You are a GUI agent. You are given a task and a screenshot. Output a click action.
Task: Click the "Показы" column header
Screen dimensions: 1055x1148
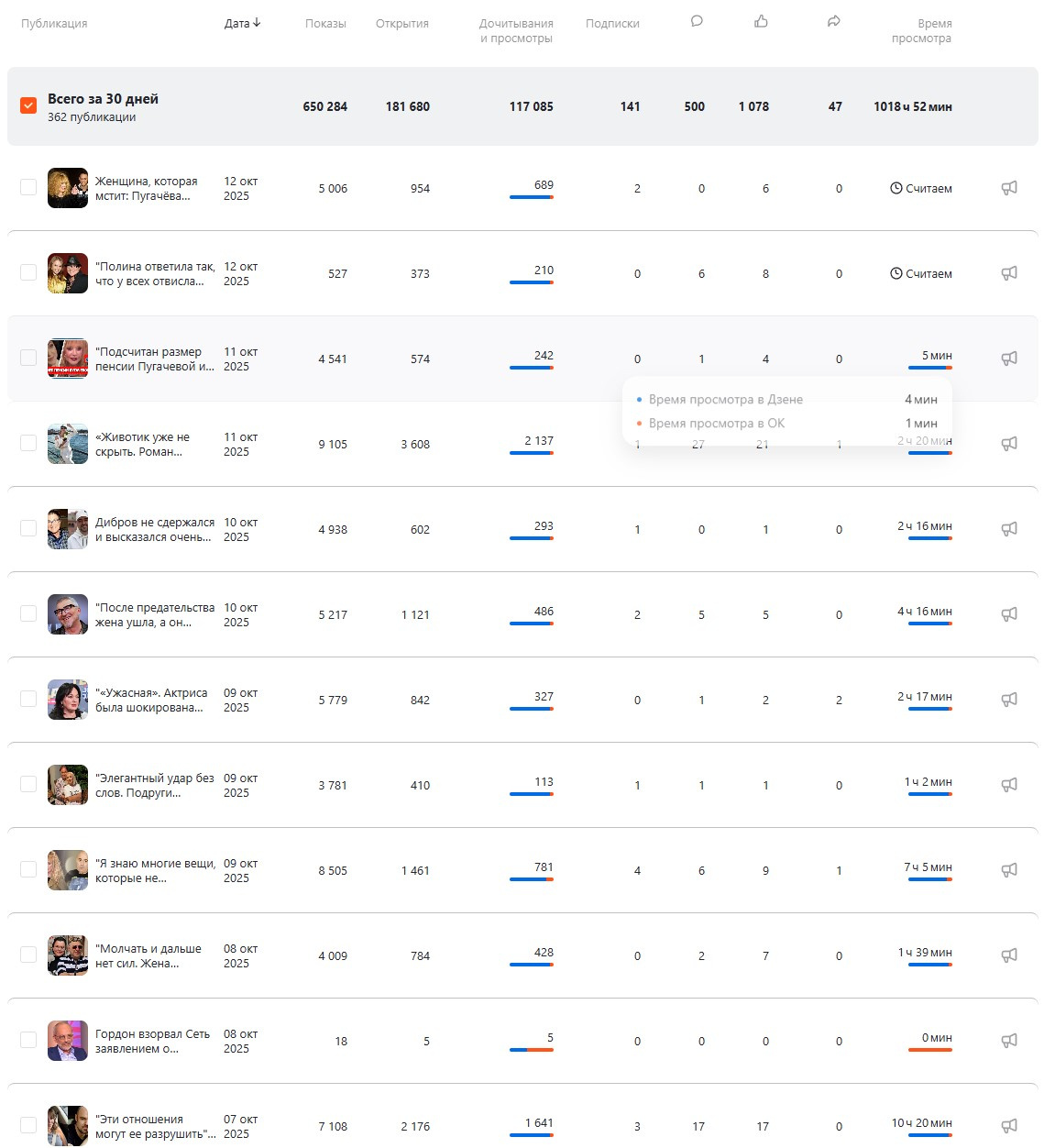(325, 24)
